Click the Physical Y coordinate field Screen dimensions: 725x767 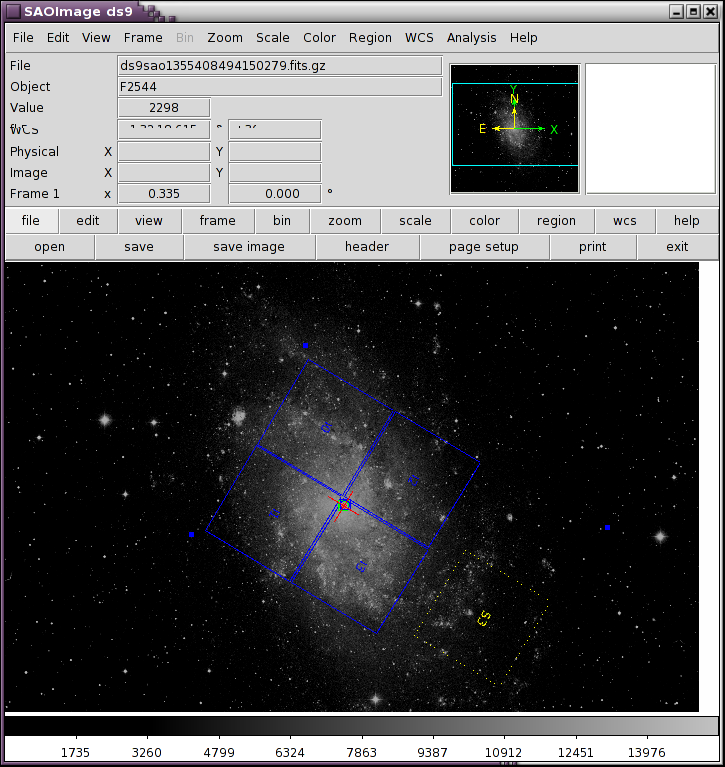[275, 152]
